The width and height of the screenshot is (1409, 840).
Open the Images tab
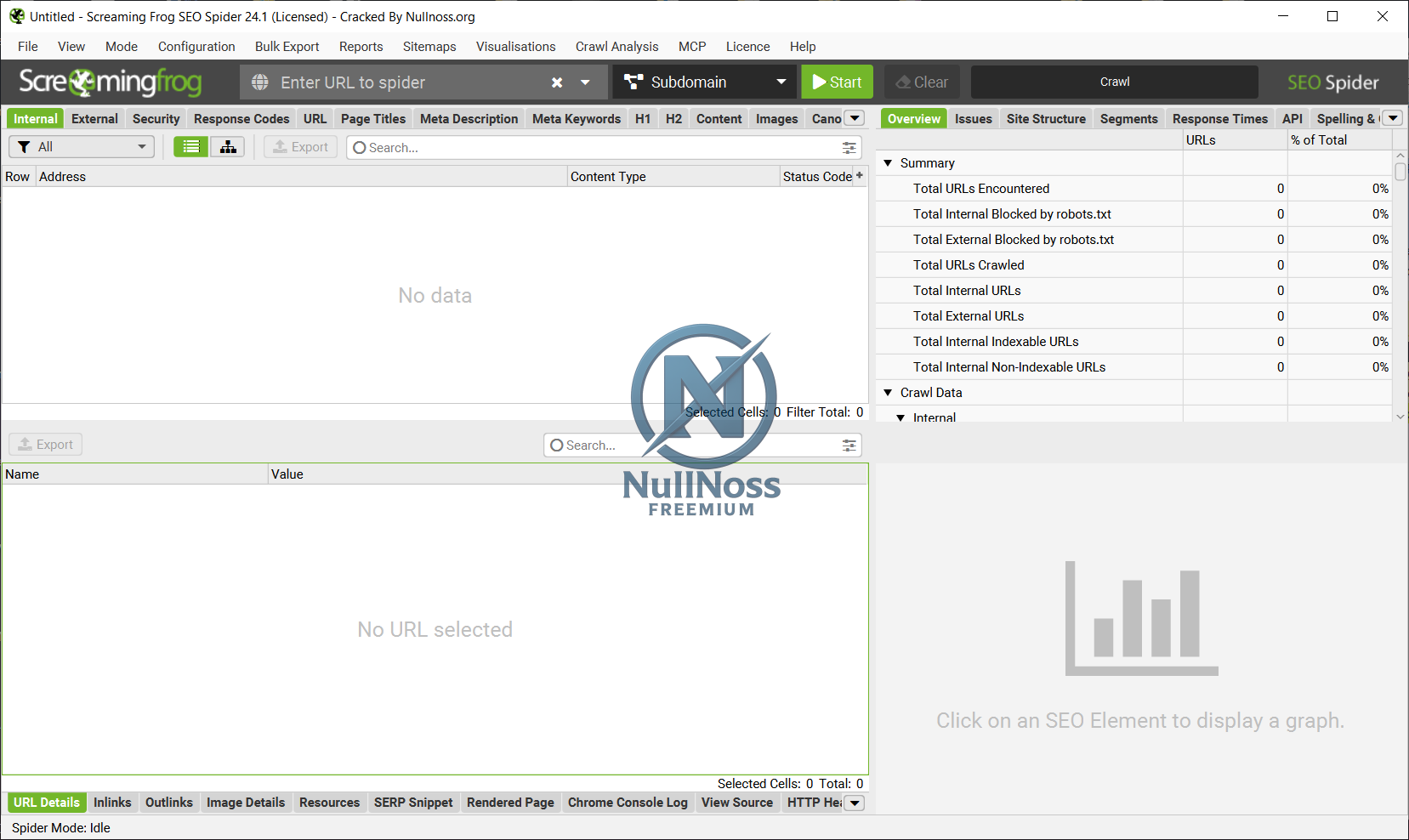click(777, 119)
